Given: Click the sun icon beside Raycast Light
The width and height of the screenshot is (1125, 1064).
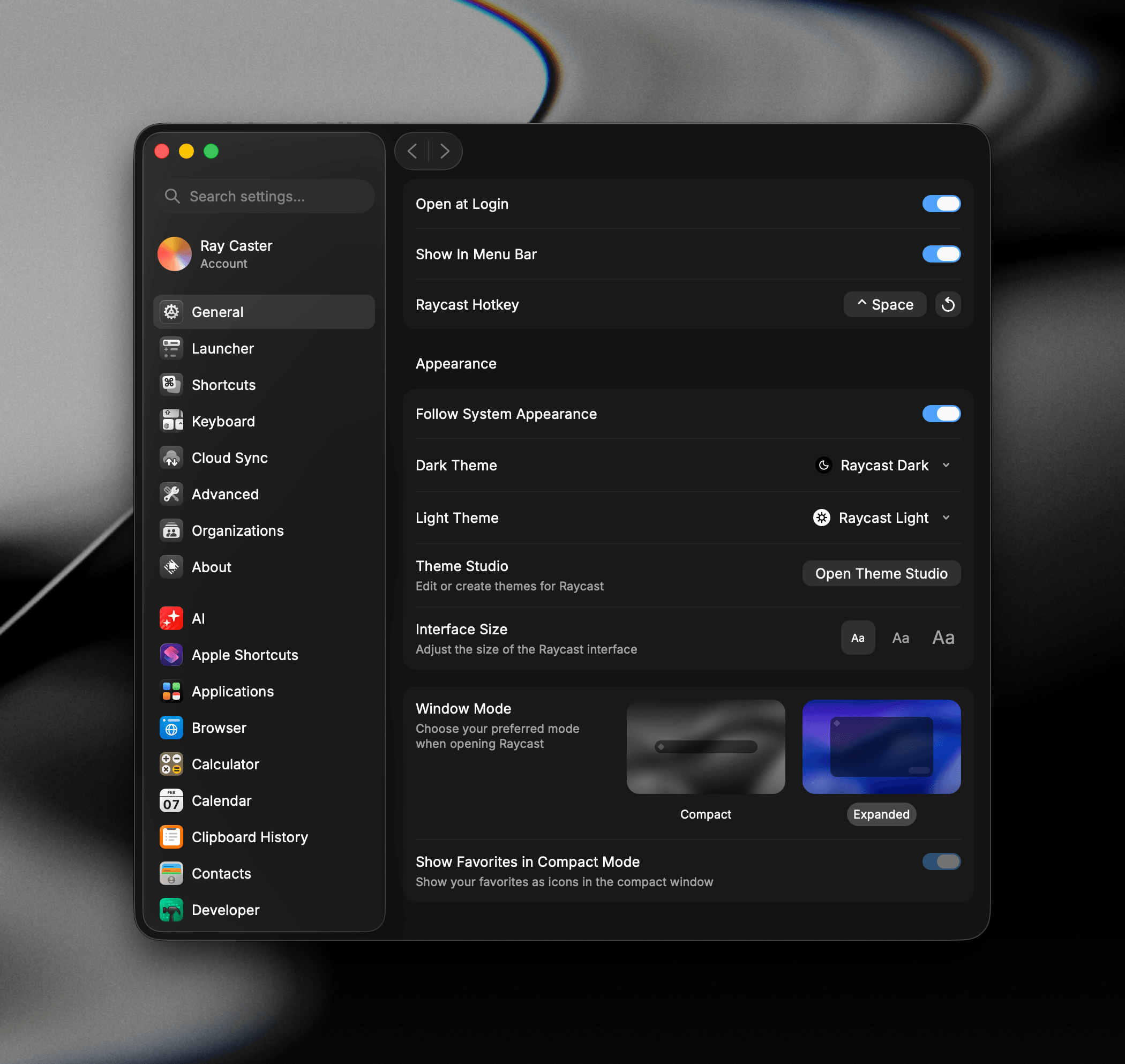Looking at the screenshot, I should [822, 517].
